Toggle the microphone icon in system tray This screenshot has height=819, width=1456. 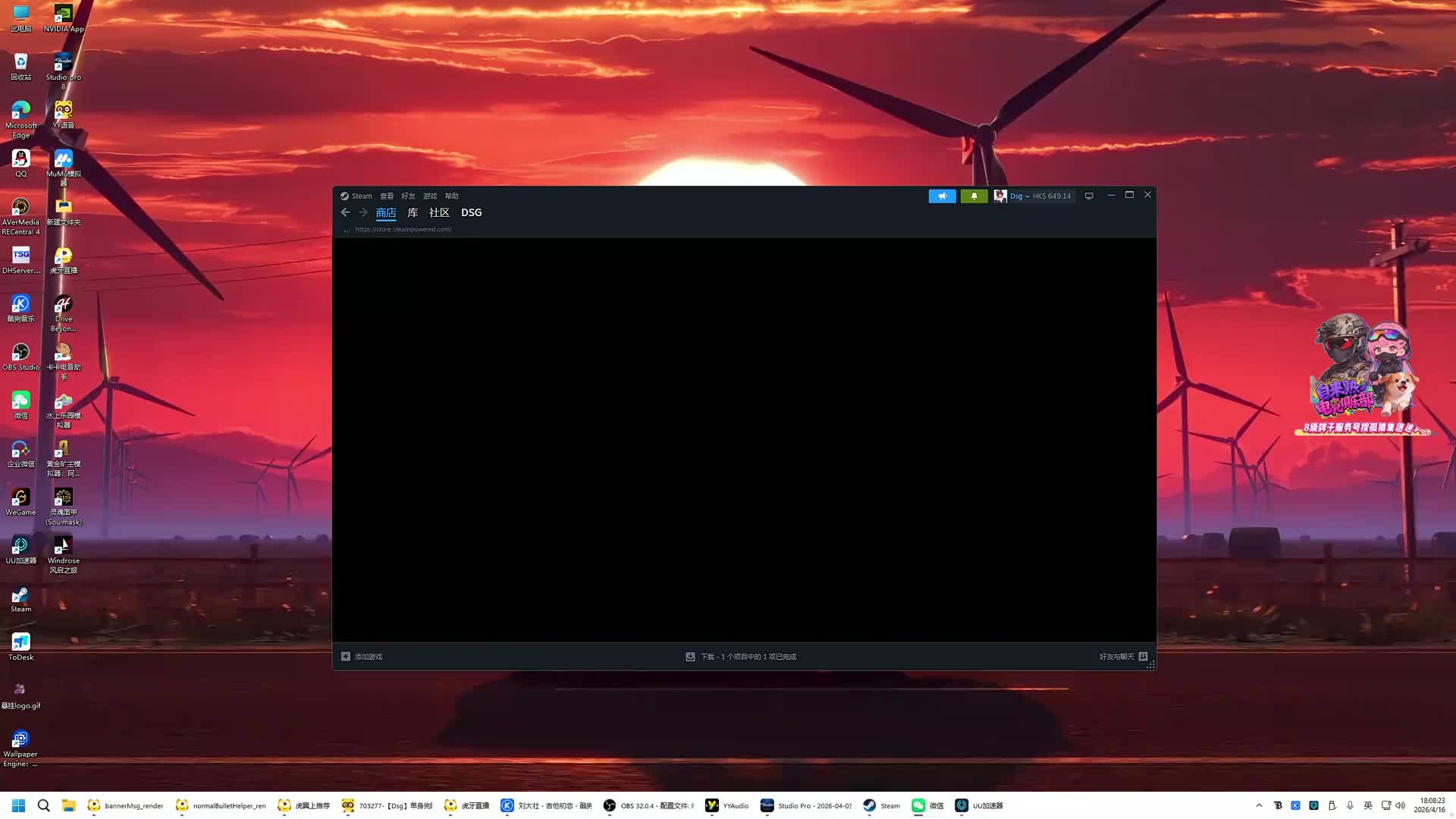pos(1350,805)
